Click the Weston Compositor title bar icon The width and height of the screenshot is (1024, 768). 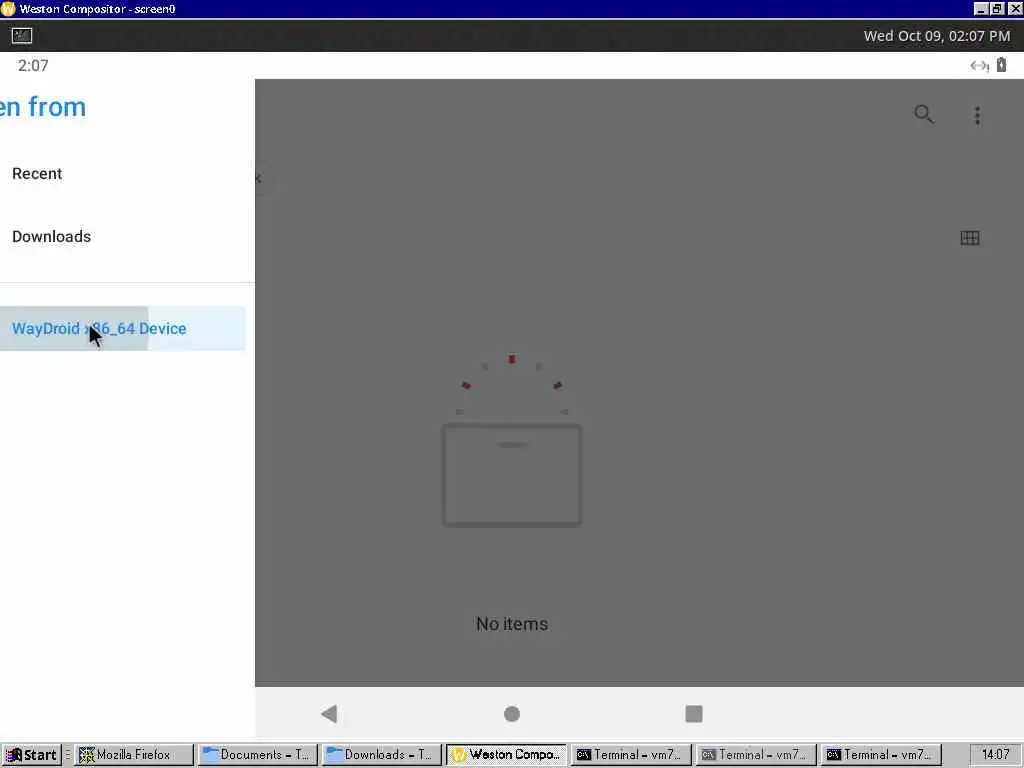tap(8, 8)
